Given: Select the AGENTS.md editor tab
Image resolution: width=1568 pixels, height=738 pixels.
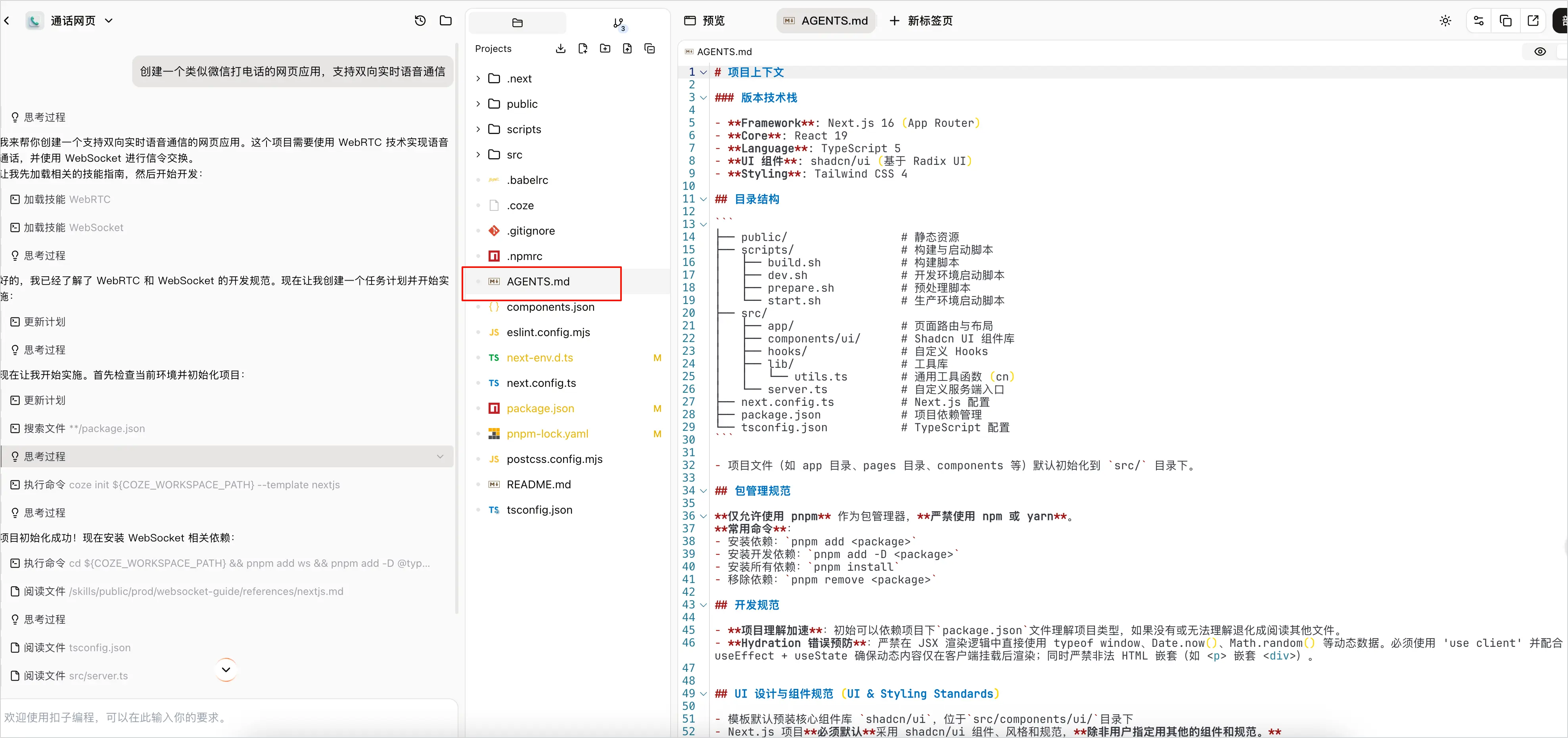Looking at the screenshot, I should pos(826,21).
